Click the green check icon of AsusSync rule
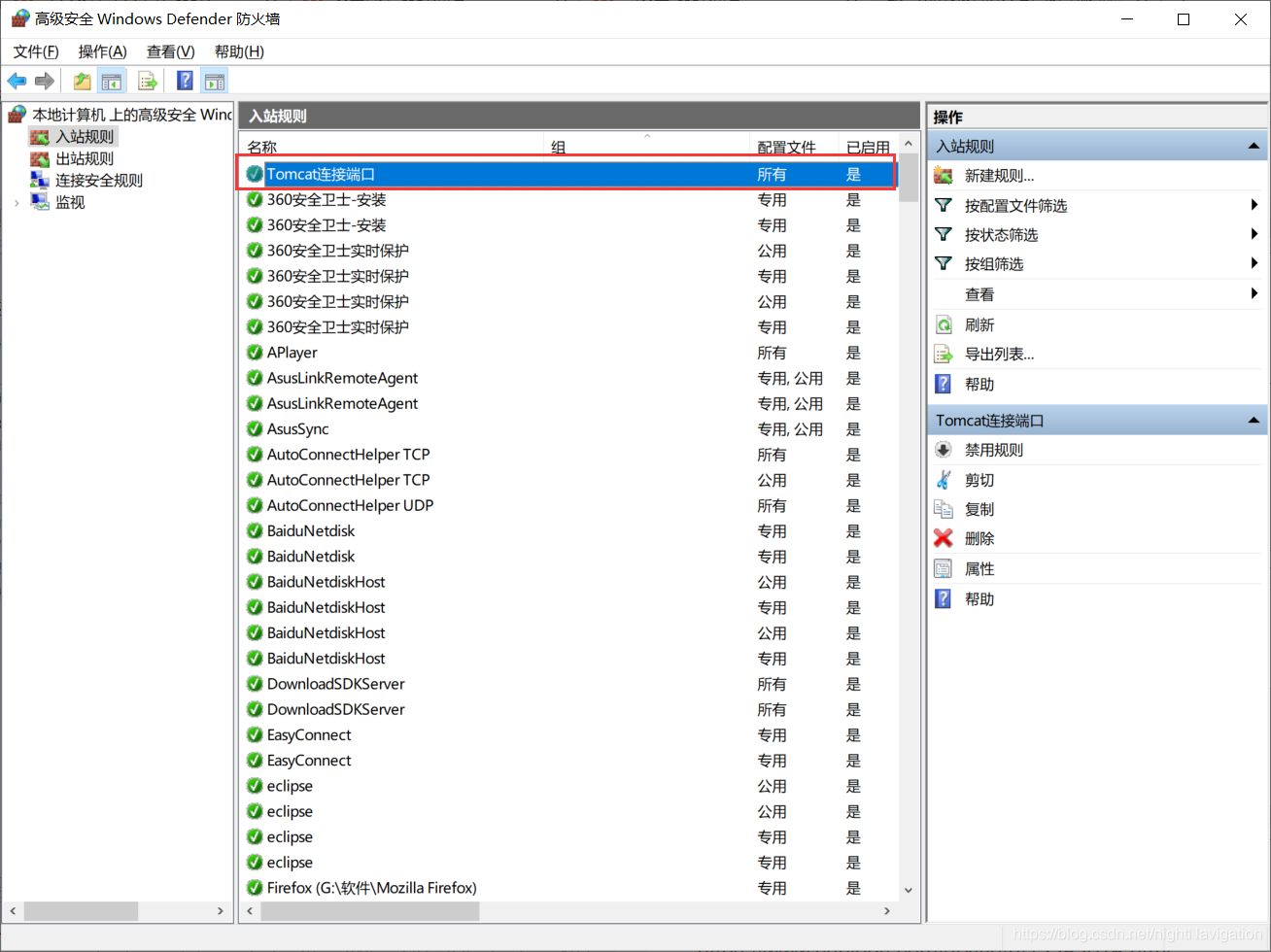This screenshot has height=952, width=1271. click(255, 428)
